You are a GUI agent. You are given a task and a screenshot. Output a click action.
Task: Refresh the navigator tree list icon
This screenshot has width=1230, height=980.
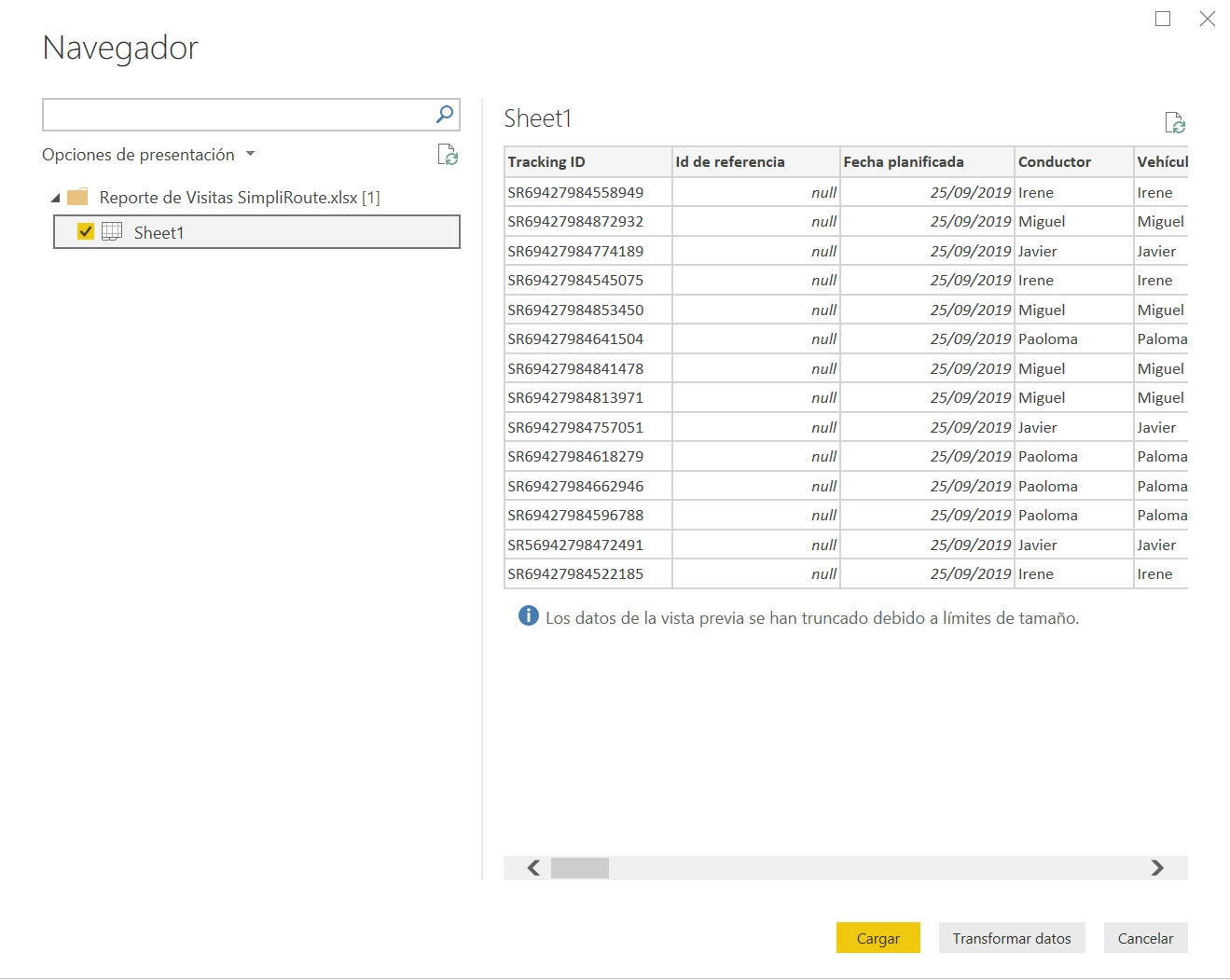(448, 155)
